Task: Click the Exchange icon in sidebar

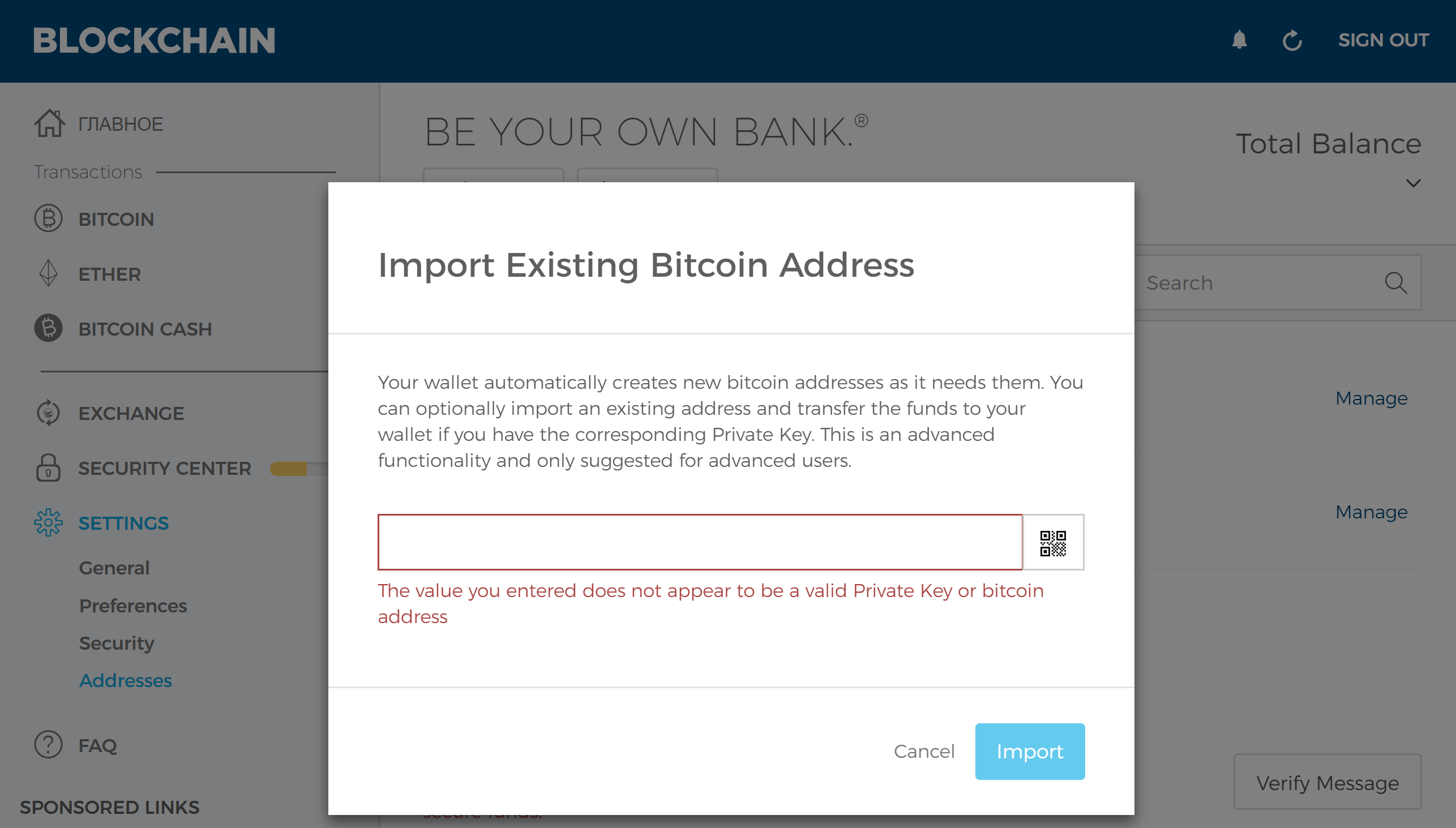Action: pyautogui.click(x=47, y=413)
